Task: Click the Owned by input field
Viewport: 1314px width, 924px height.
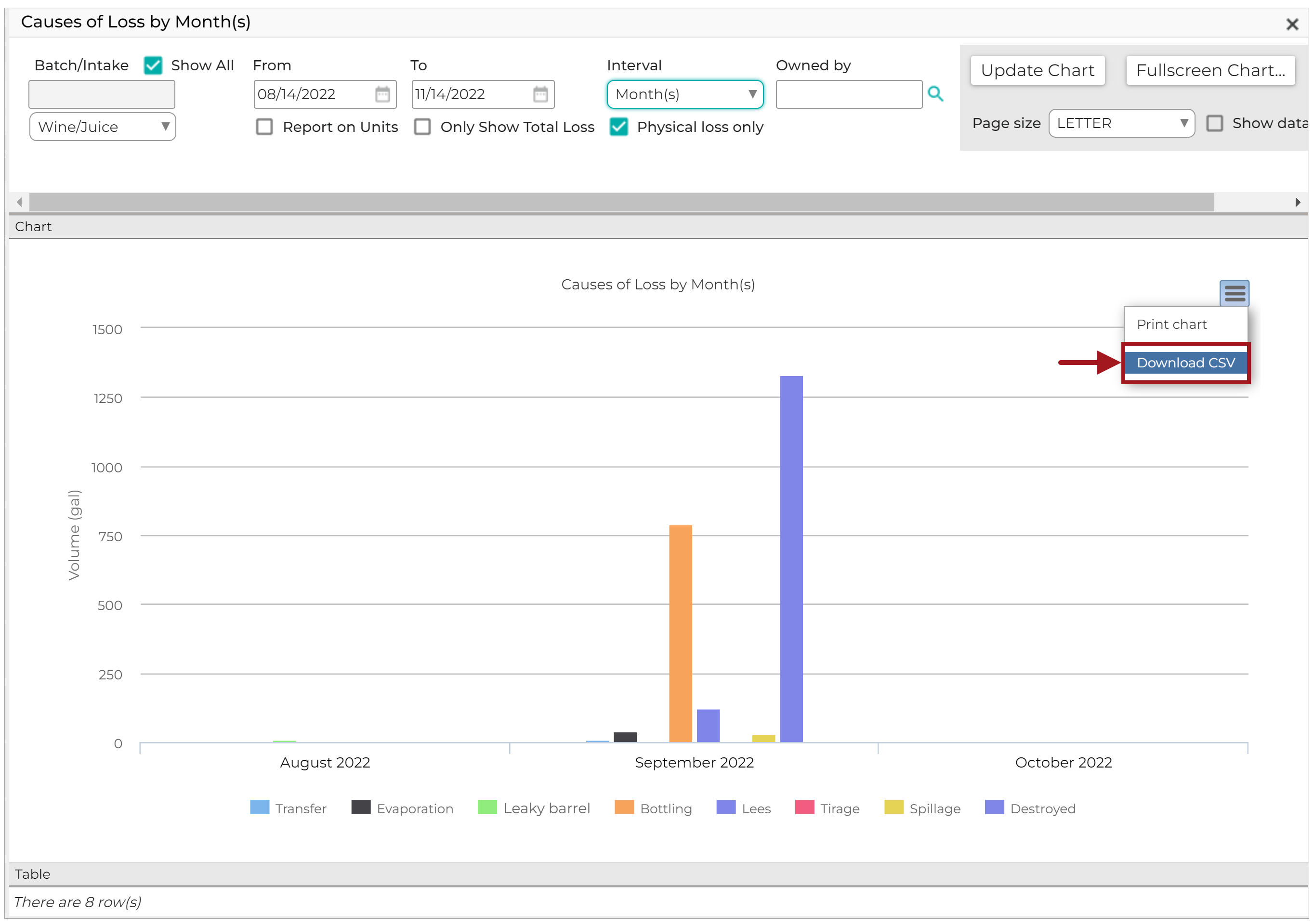Action: [x=849, y=94]
